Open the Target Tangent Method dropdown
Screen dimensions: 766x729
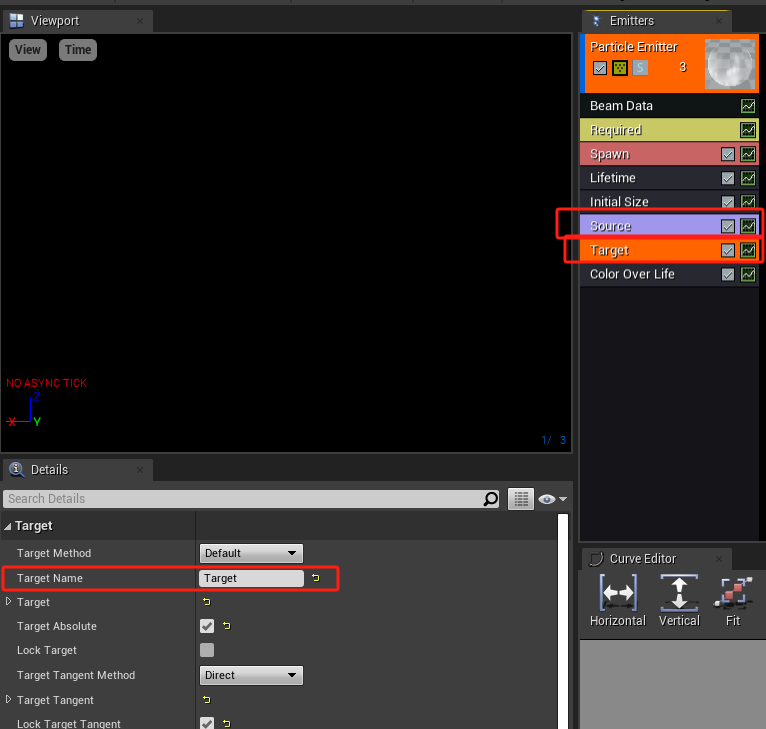coord(251,675)
